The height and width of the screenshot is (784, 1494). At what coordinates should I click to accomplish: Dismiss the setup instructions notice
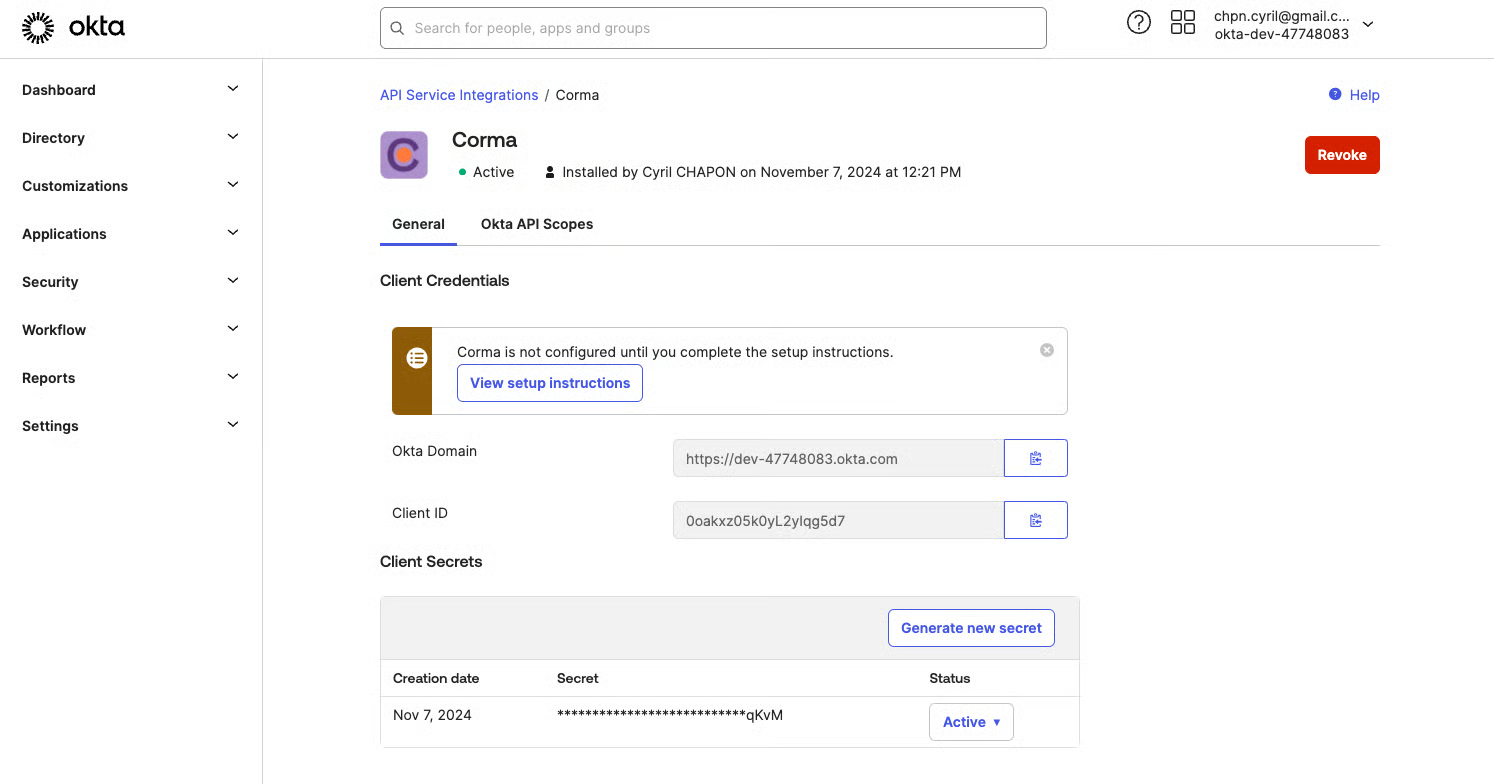1046,350
